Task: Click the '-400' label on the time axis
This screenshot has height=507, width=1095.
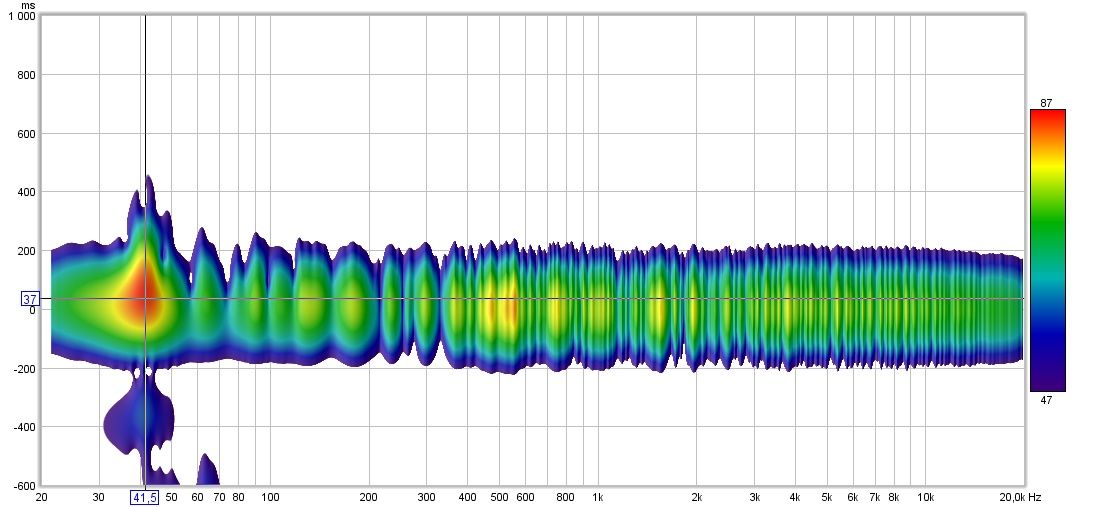Action: pyautogui.click(x=24, y=427)
